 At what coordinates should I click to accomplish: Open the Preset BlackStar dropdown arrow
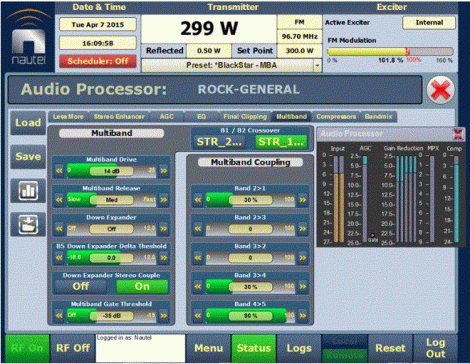pyautogui.click(x=317, y=65)
